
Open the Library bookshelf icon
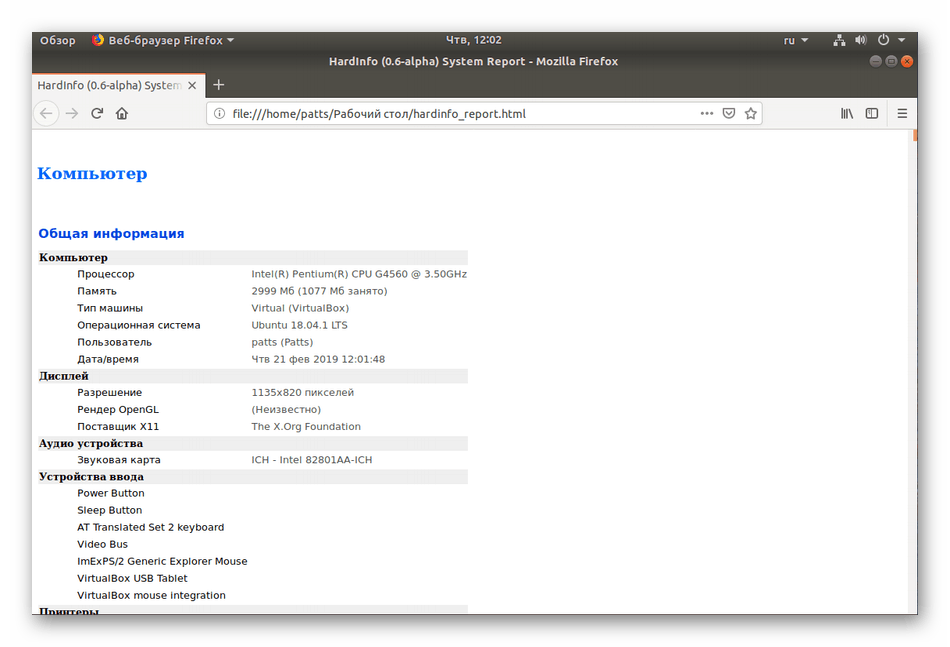[x=846, y=113]
